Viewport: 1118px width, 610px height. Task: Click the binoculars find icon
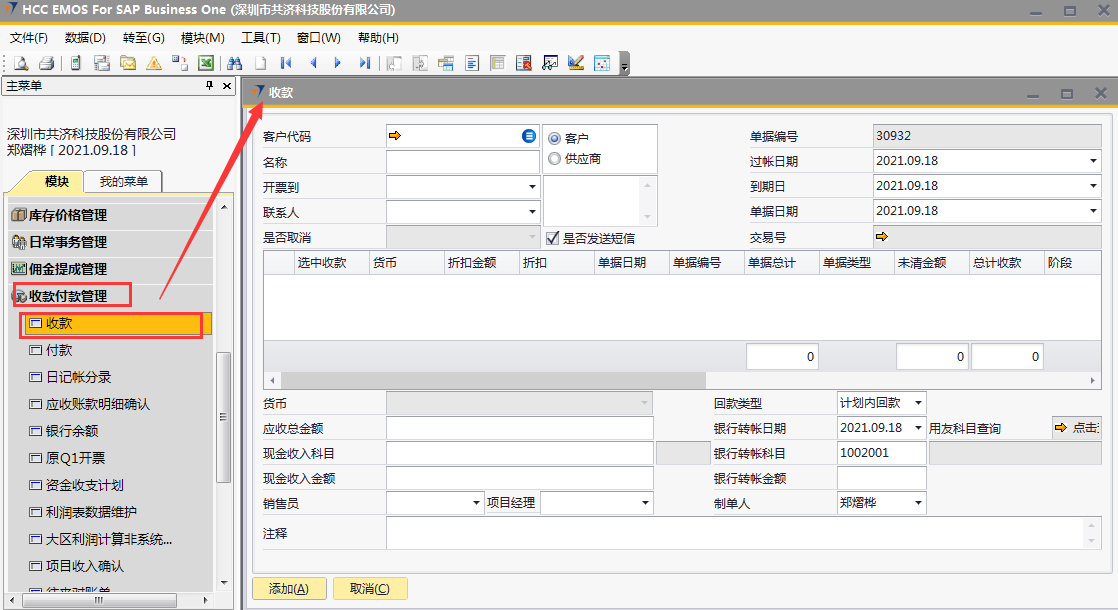(235, 63)
